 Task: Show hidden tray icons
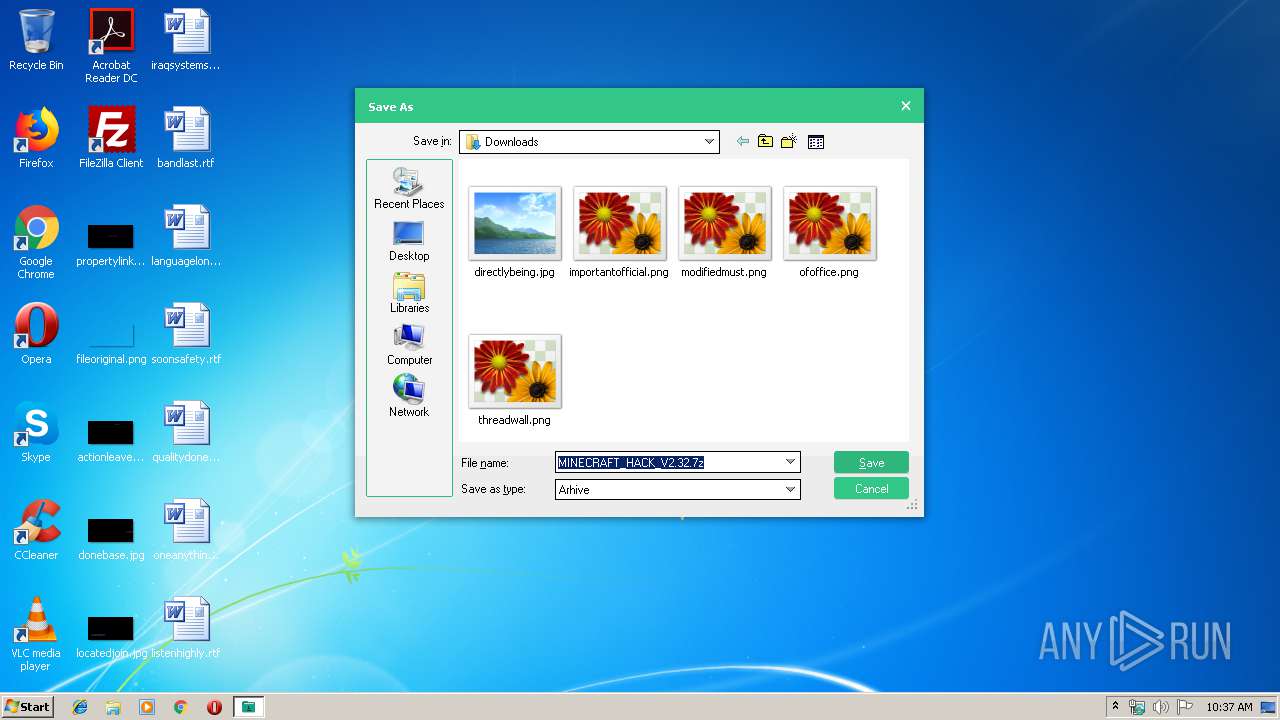1116,707
